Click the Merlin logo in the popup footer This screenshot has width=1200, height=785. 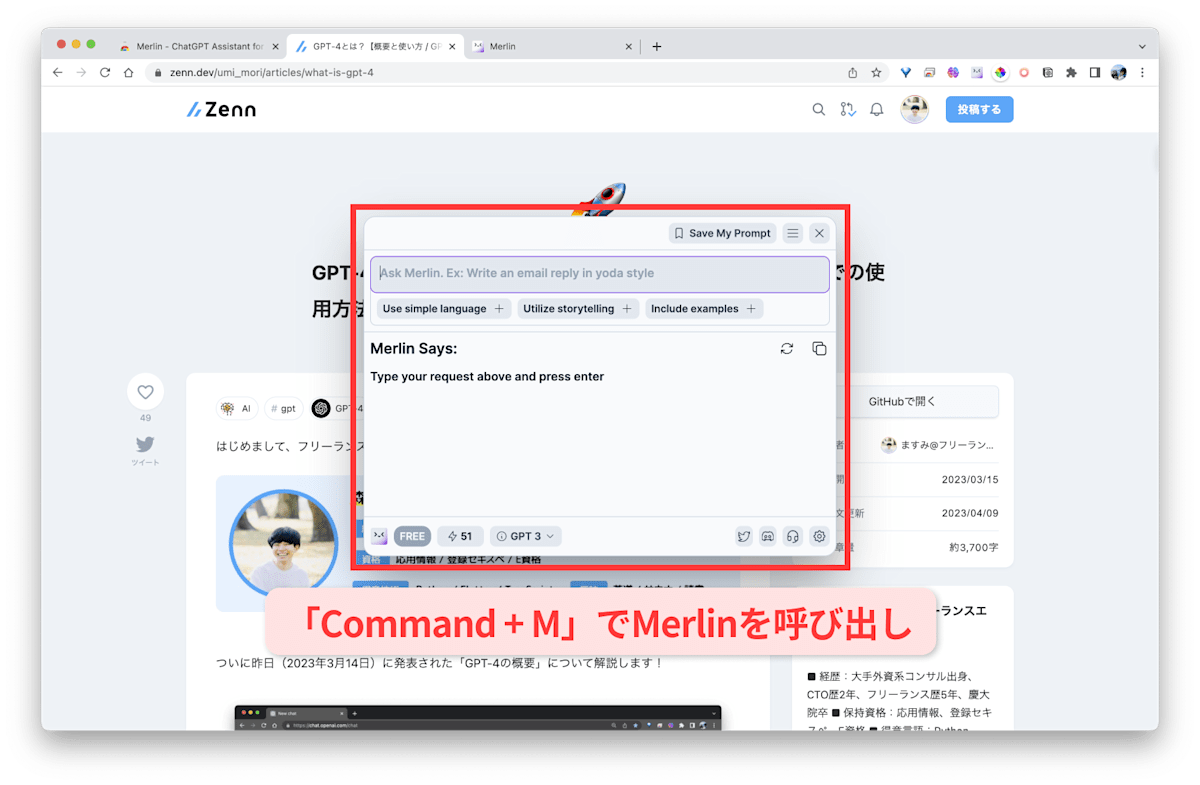click(x=379, y=536)
